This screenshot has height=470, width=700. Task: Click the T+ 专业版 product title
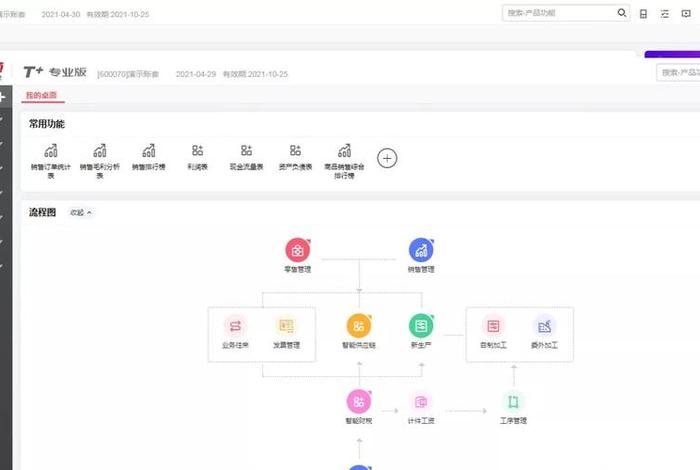pos(55,72)
